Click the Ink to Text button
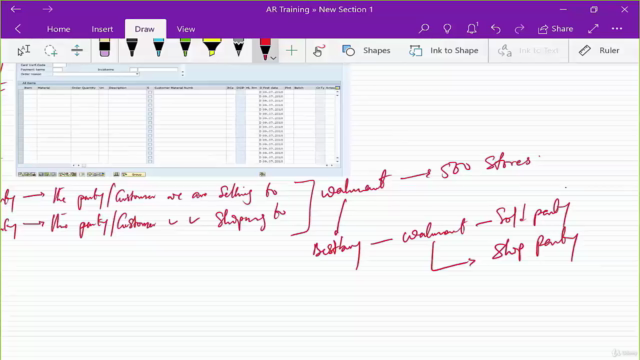This screenshot has height=360, width=640. (528, 51)
